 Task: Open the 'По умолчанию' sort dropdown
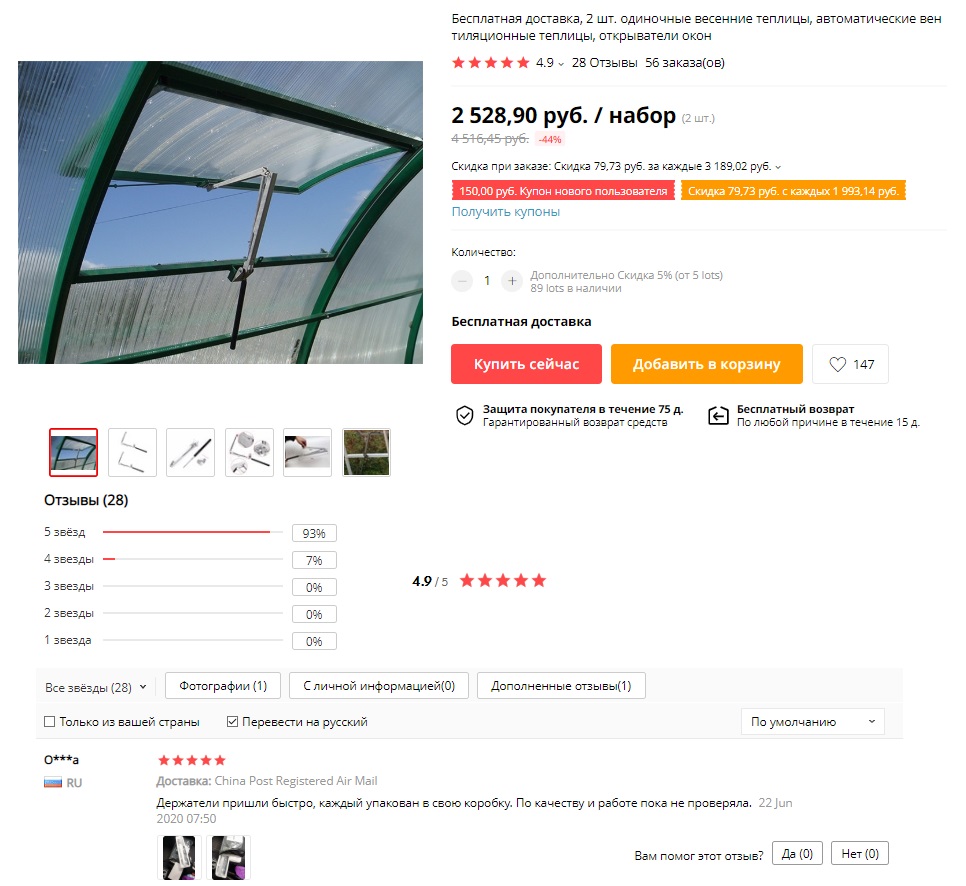(x=813, y=721)
